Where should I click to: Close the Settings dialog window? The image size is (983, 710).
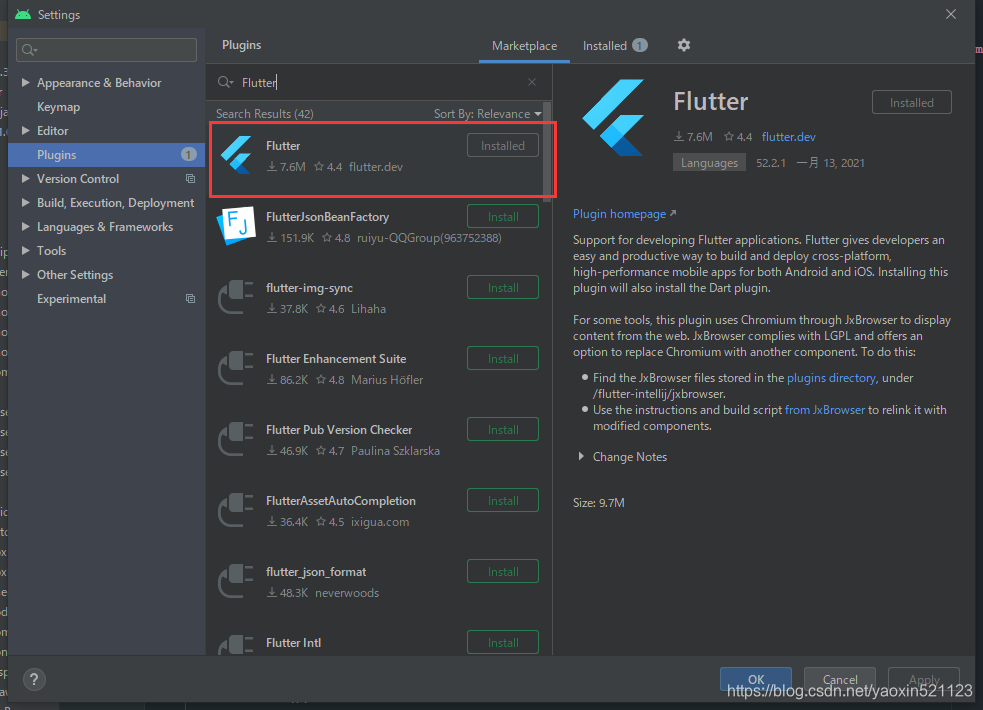(951, 14)
